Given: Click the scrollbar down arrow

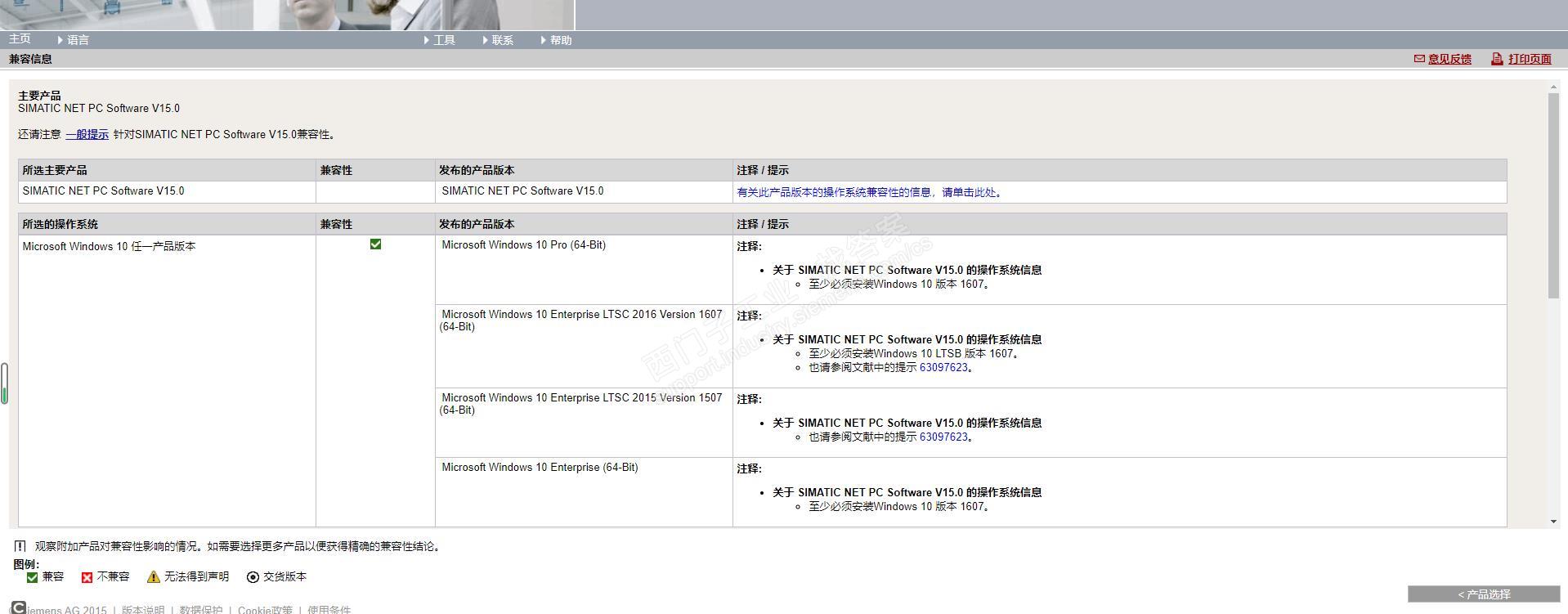Looking at the screenshot, I should (1553, 522).
